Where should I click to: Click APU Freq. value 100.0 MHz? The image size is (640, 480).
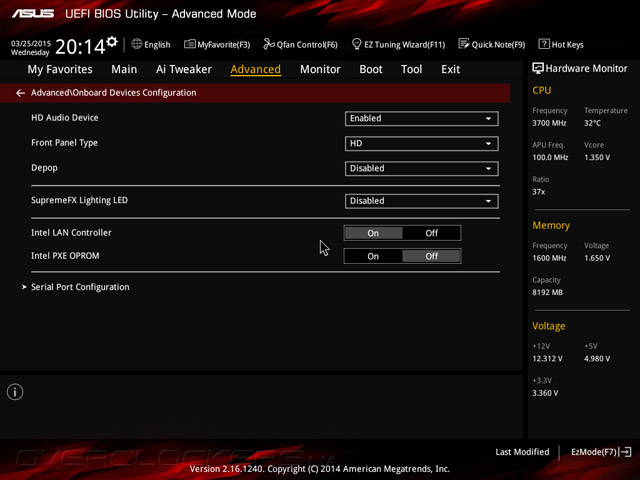pyautogui.click(x=550, y=157)
